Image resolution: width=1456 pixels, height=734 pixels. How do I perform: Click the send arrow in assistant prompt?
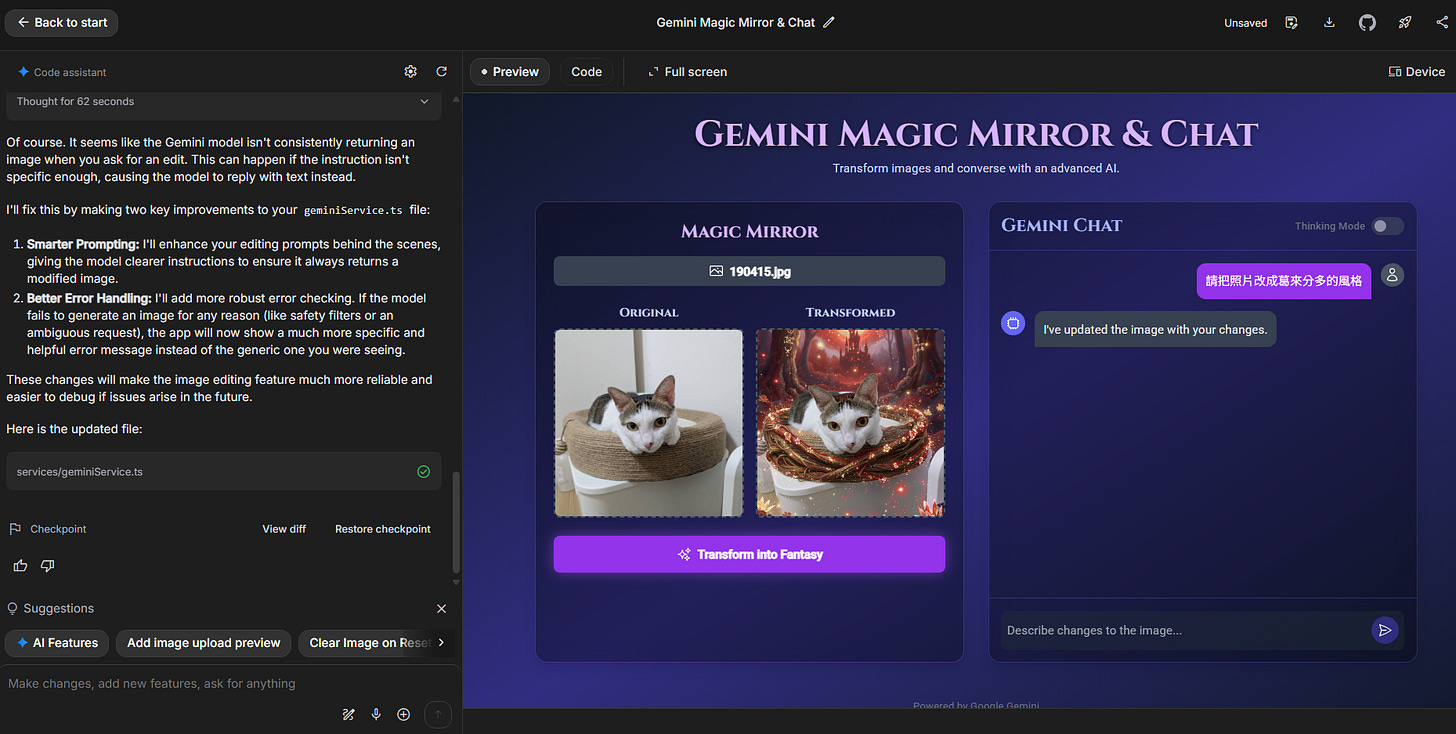click(x=437, y=714)
